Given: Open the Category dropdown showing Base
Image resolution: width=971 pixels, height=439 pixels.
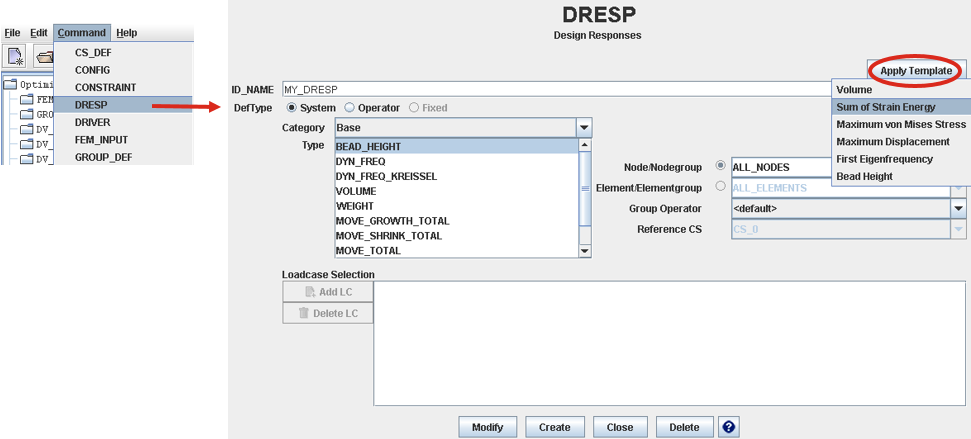Looking at the screenshot, I should (584, 128).
